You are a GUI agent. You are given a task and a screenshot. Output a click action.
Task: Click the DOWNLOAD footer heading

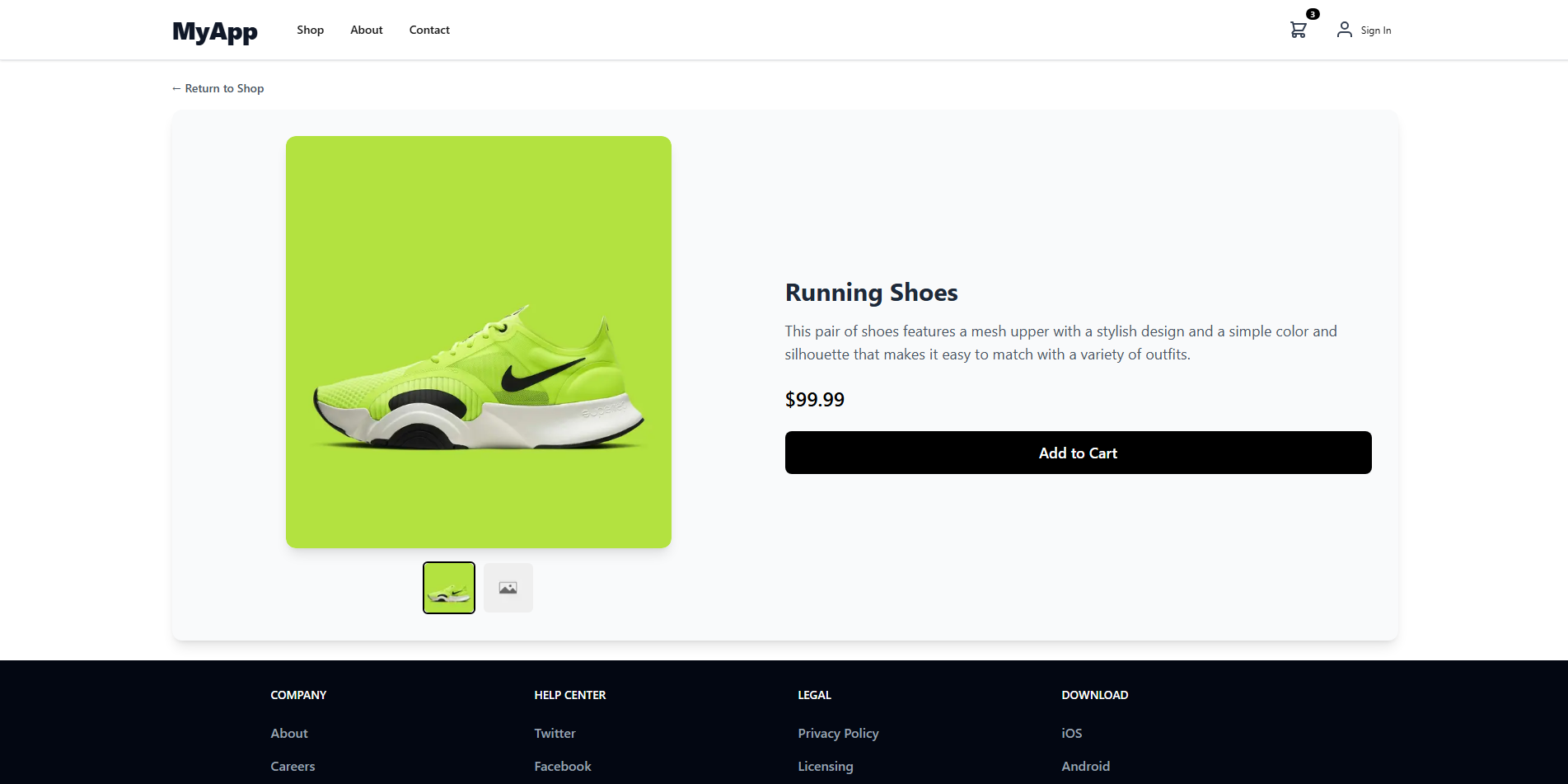[x=1095, y=695]
